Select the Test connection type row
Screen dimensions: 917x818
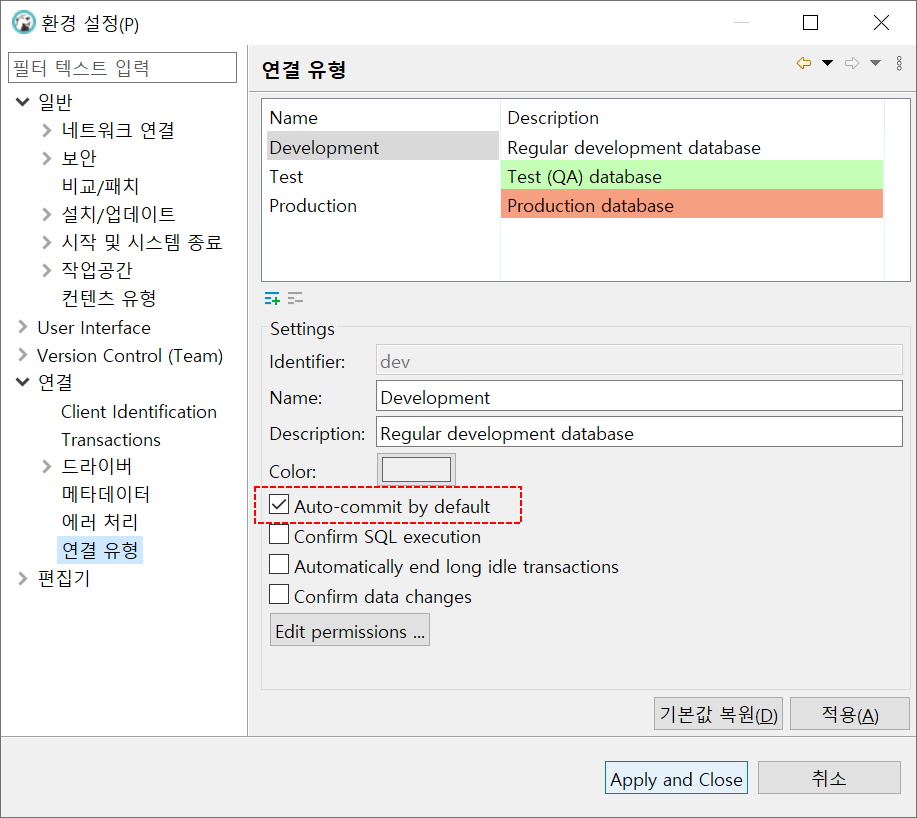[574, 175]
